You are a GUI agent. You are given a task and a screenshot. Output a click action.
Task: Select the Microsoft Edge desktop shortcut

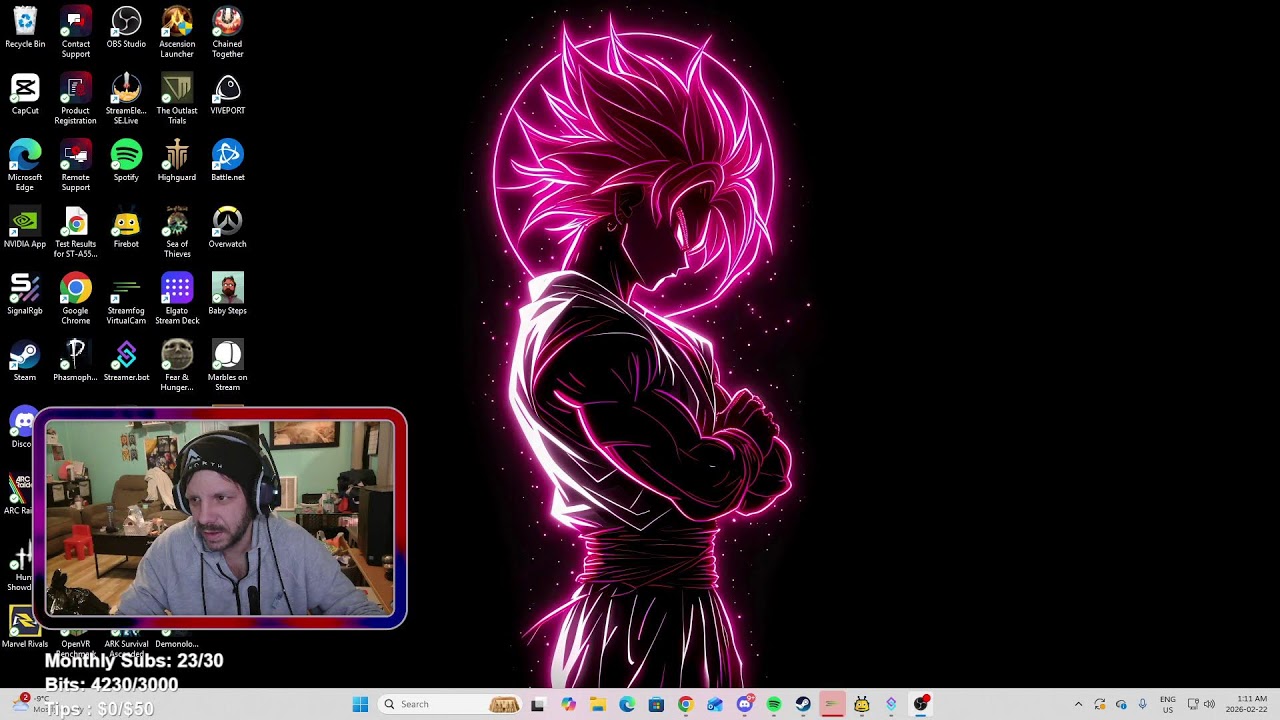25,165
